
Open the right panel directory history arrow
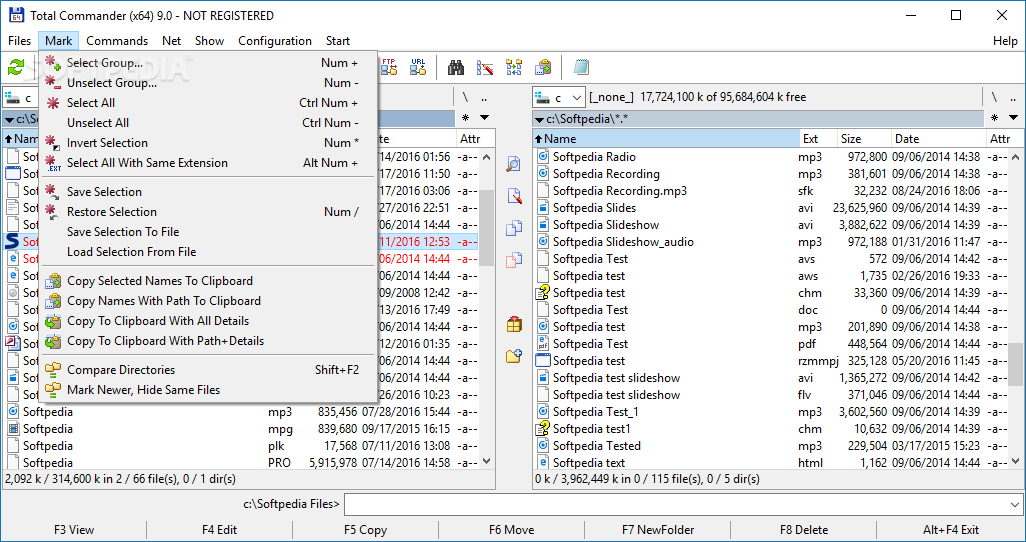[1014, 118]
